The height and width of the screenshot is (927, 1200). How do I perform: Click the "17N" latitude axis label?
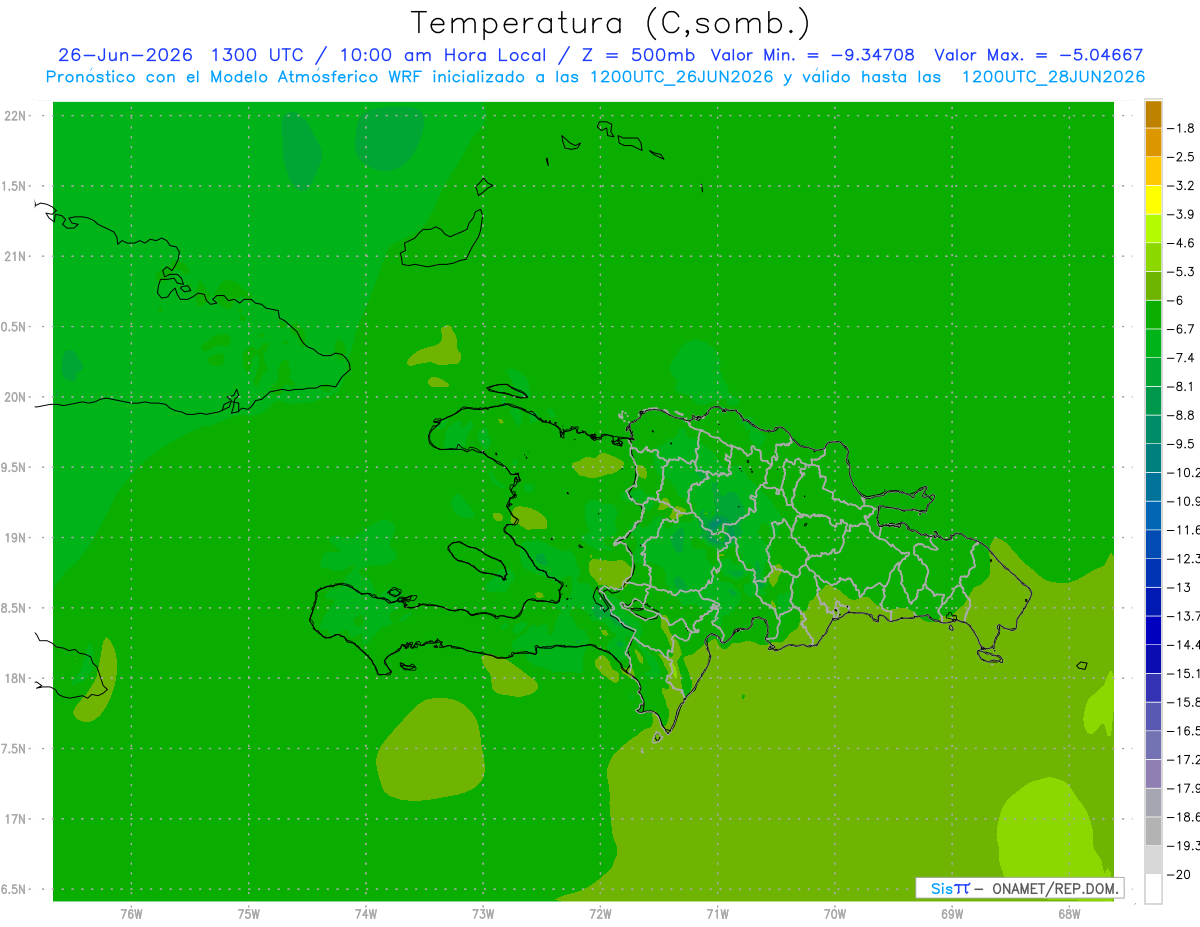coord(16,819)
